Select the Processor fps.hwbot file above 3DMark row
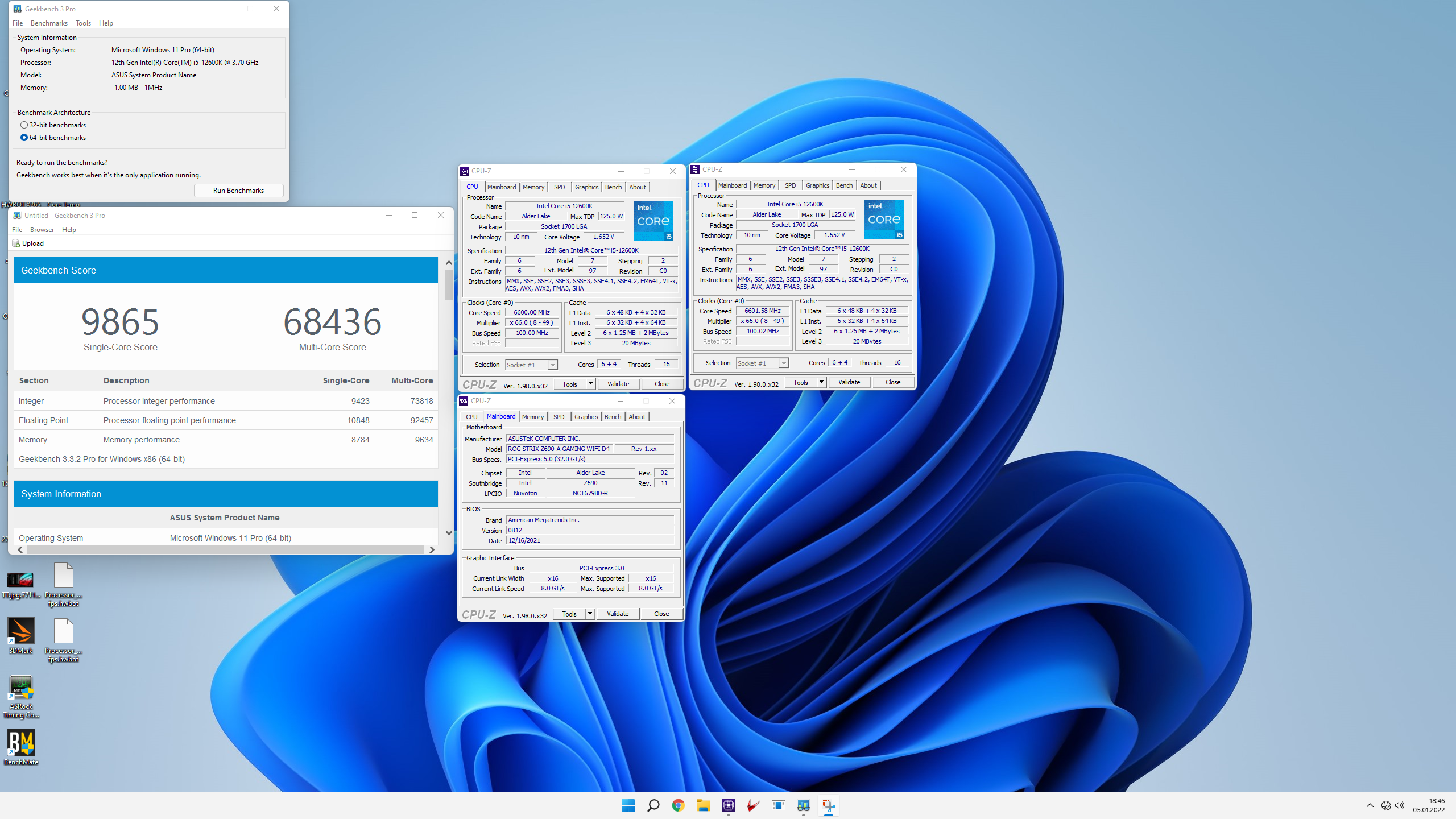Viewport: 1456px width, 819px height. pyautogui.click(x=64, y=585)
